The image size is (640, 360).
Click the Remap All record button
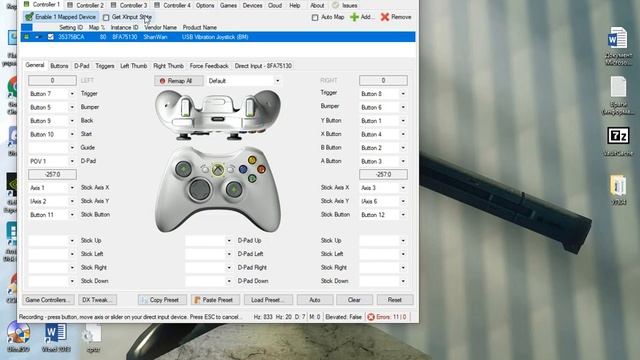(178, 81)
